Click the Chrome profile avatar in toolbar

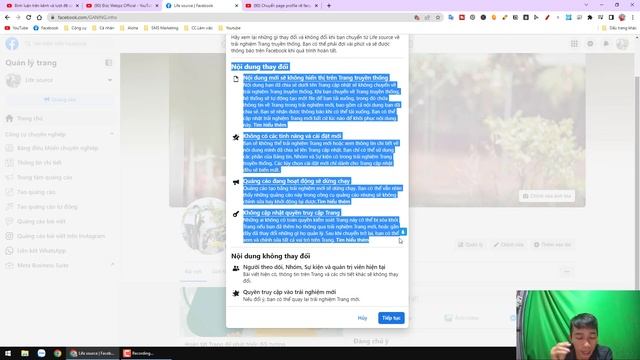click(x=622, y=18)
